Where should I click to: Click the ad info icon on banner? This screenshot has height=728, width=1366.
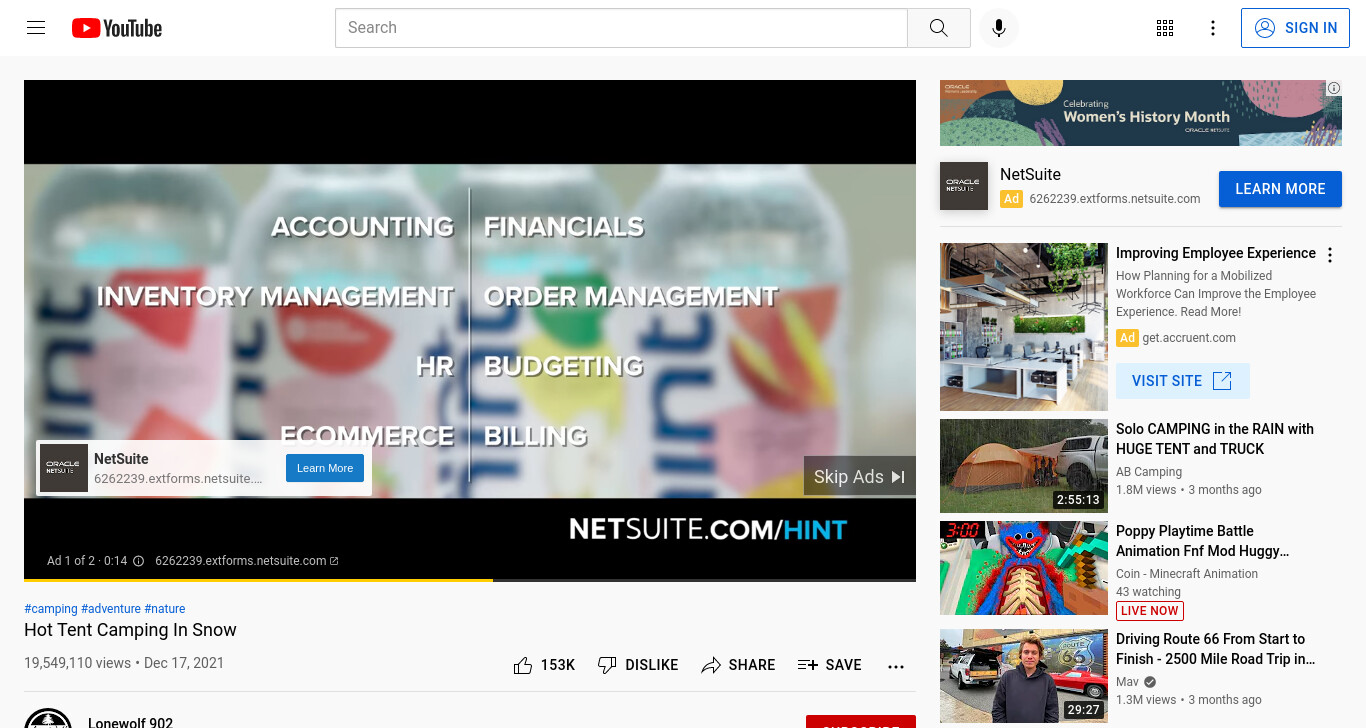click(1334, 88)
